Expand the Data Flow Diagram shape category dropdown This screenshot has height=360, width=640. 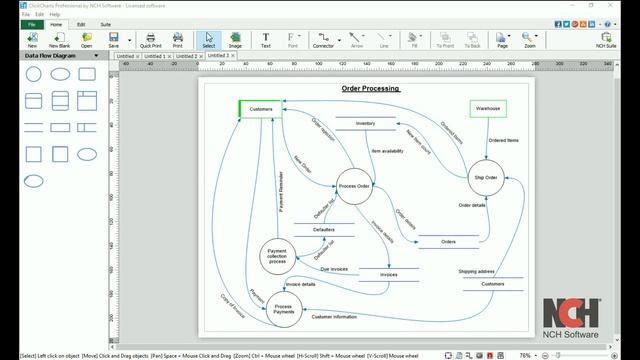[x=96, y=56]
